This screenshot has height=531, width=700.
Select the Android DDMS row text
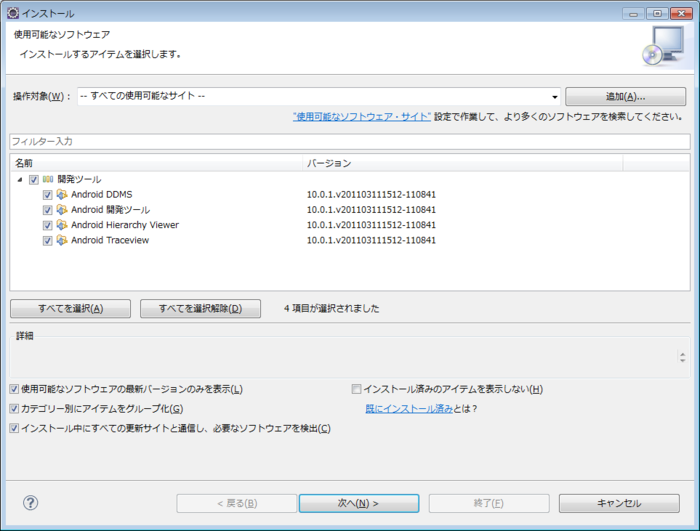tap(102, 195)
